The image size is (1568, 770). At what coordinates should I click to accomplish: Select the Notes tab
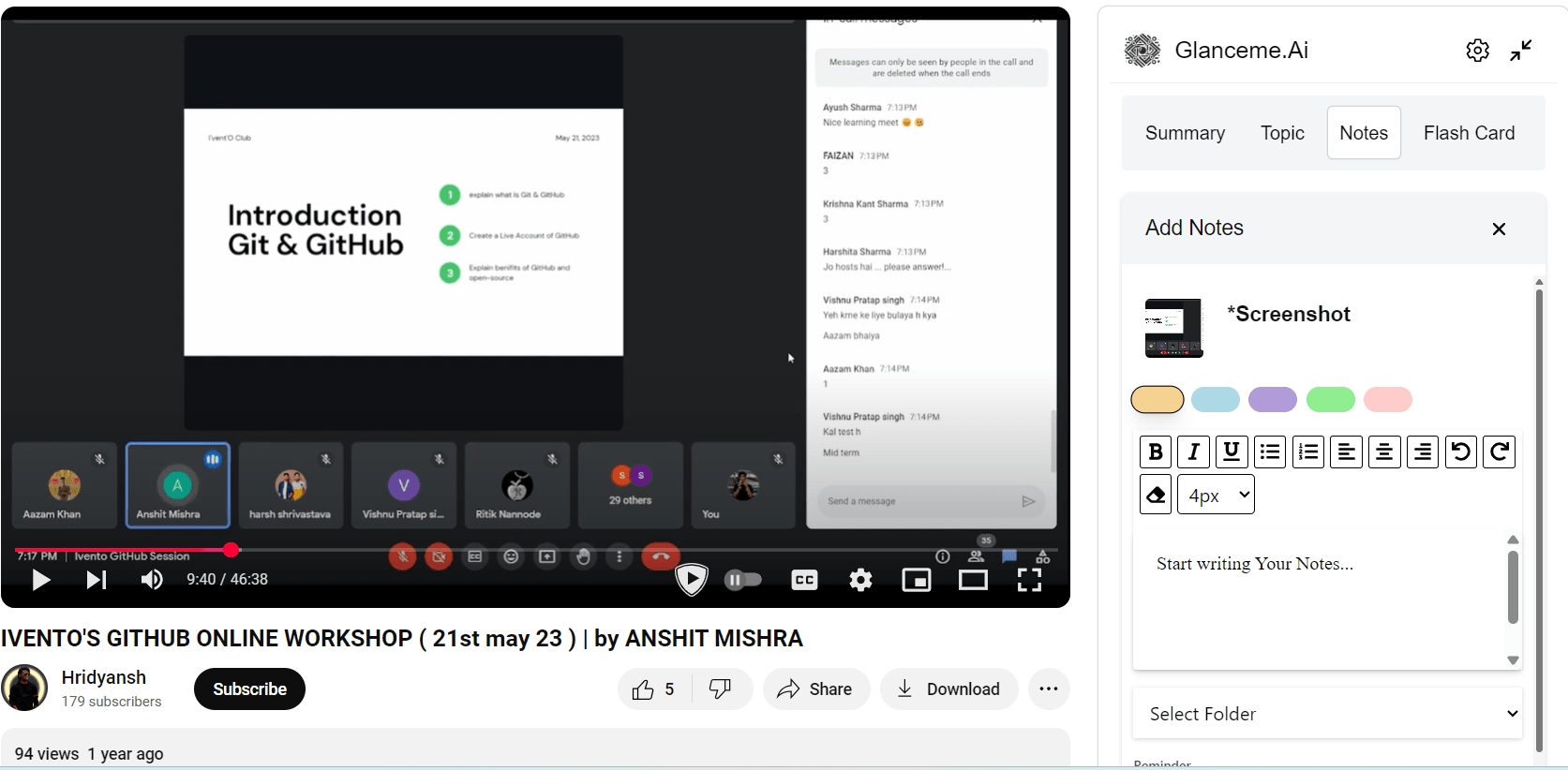1364,133
